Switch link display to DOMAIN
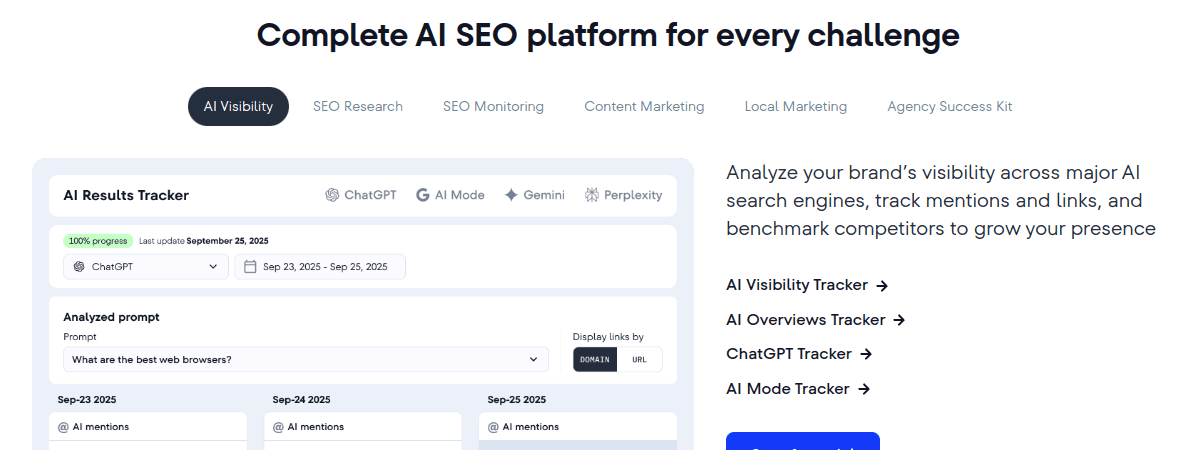Screen dimensions: 1200x450 point(595,360)
